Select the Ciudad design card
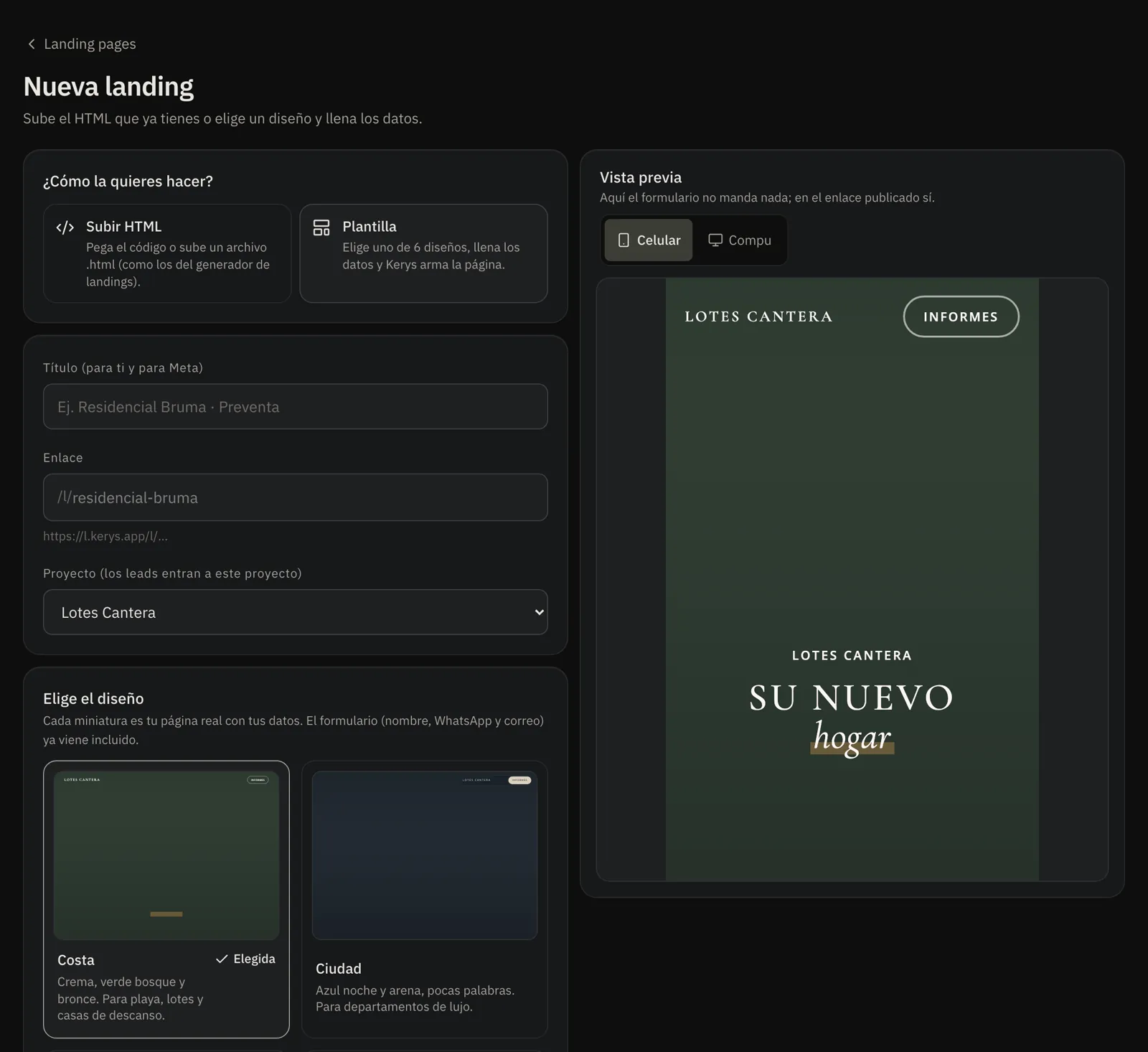This screenshot has height=1052, width=1148. click(x=425, y=899)
